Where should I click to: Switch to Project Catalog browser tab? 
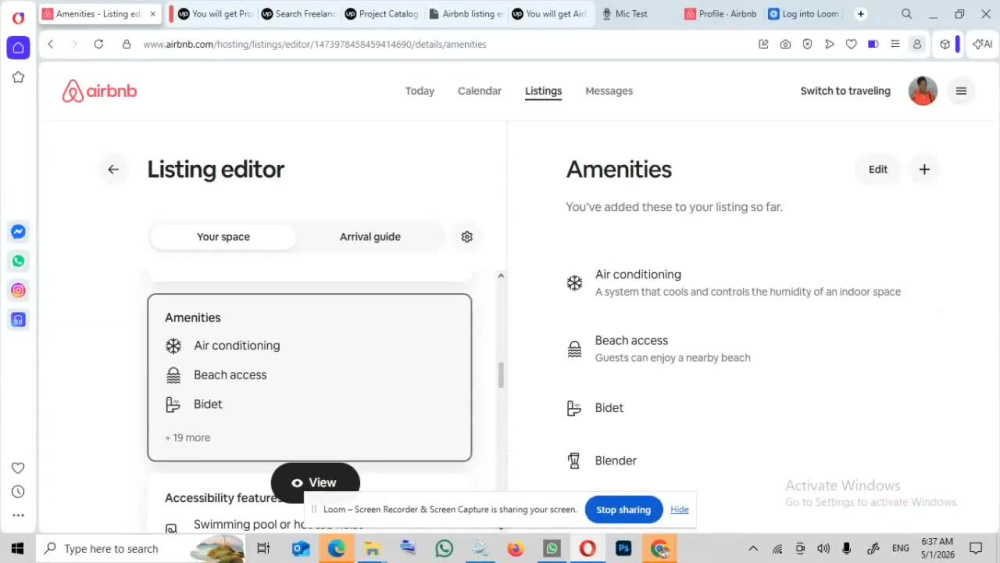coord(382,13)
